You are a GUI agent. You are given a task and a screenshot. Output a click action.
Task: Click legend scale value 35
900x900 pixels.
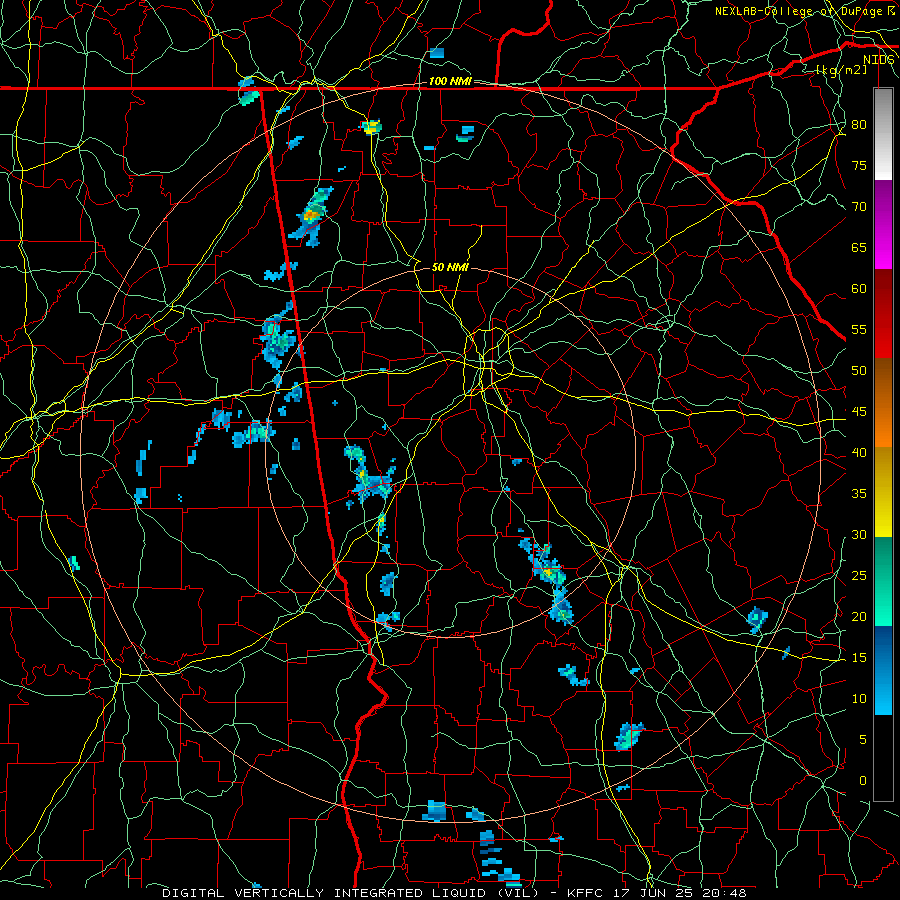(x=859, y=494)
